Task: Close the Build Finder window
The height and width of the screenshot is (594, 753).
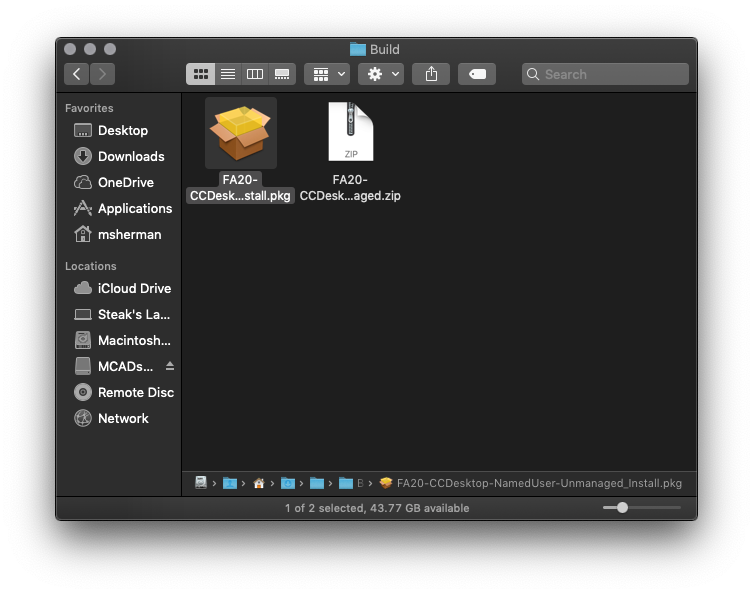Action: pyautogui.click(x=70, y=49)
